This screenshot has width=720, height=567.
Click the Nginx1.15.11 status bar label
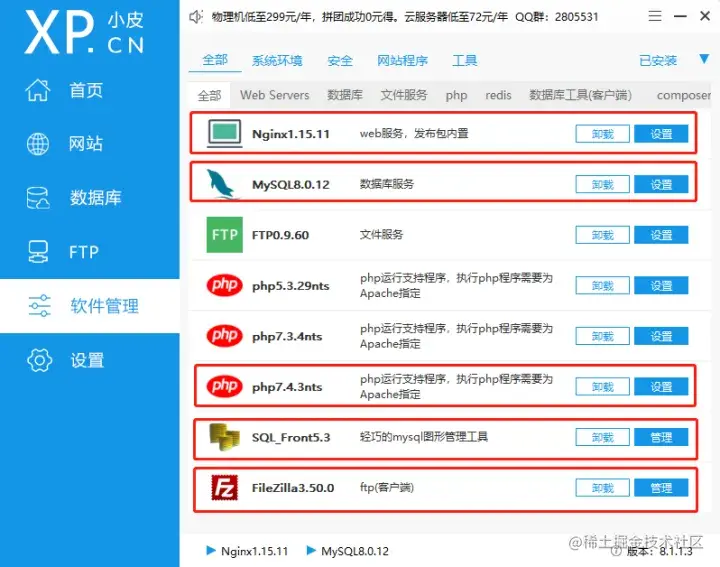click(x=254, y=551)
